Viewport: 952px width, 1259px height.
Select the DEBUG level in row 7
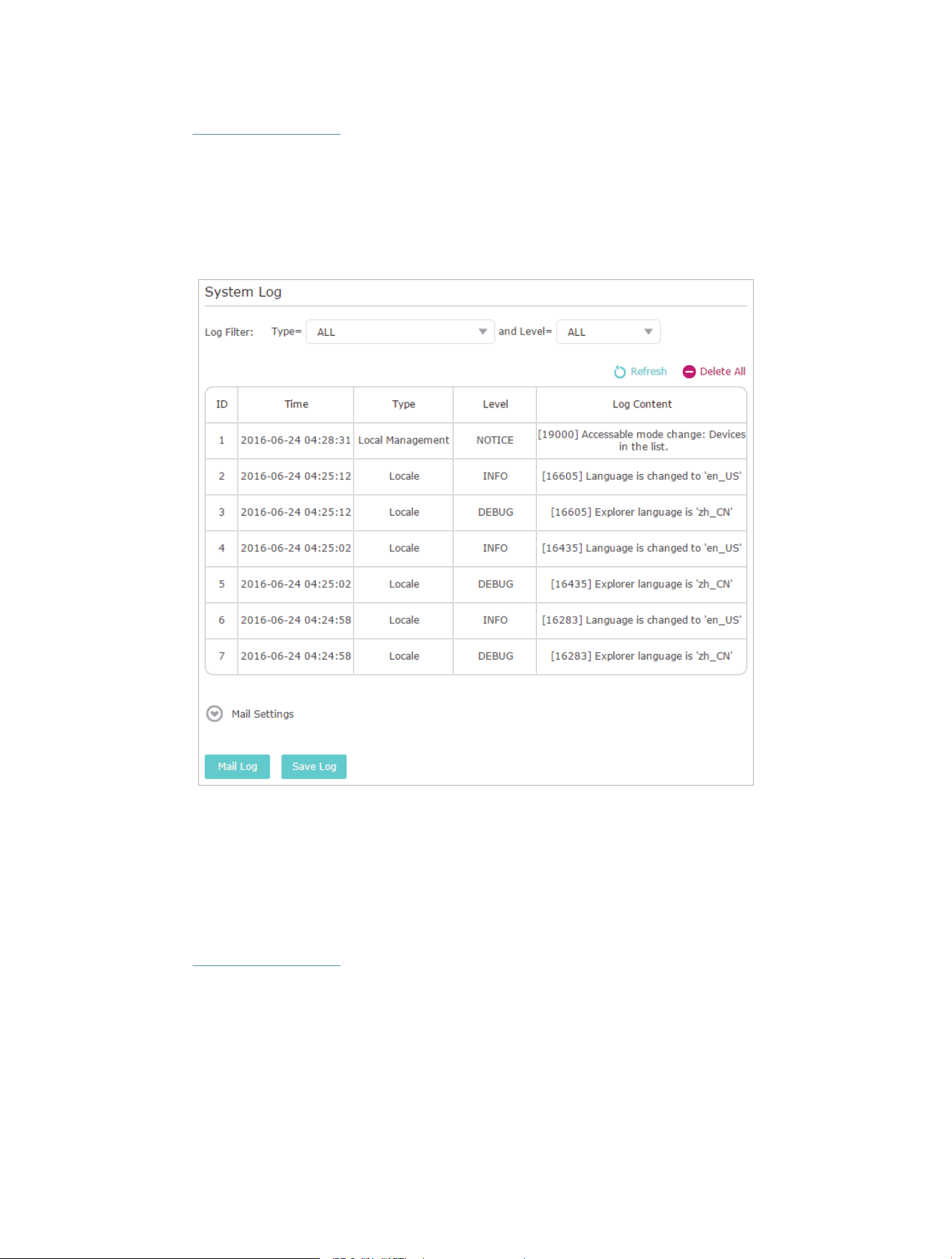point(495,656)
